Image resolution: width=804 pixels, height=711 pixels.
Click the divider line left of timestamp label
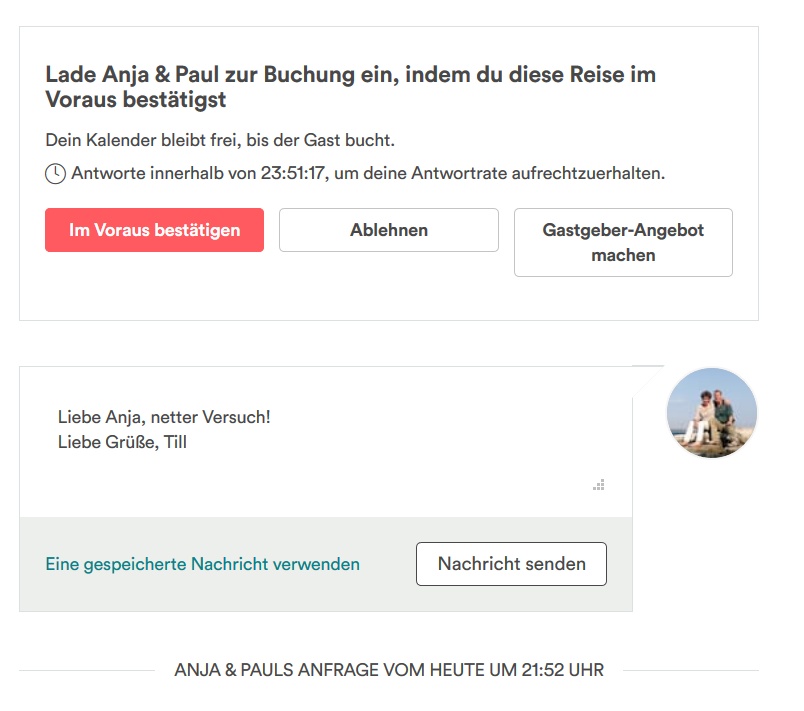[x=90, y=670]
